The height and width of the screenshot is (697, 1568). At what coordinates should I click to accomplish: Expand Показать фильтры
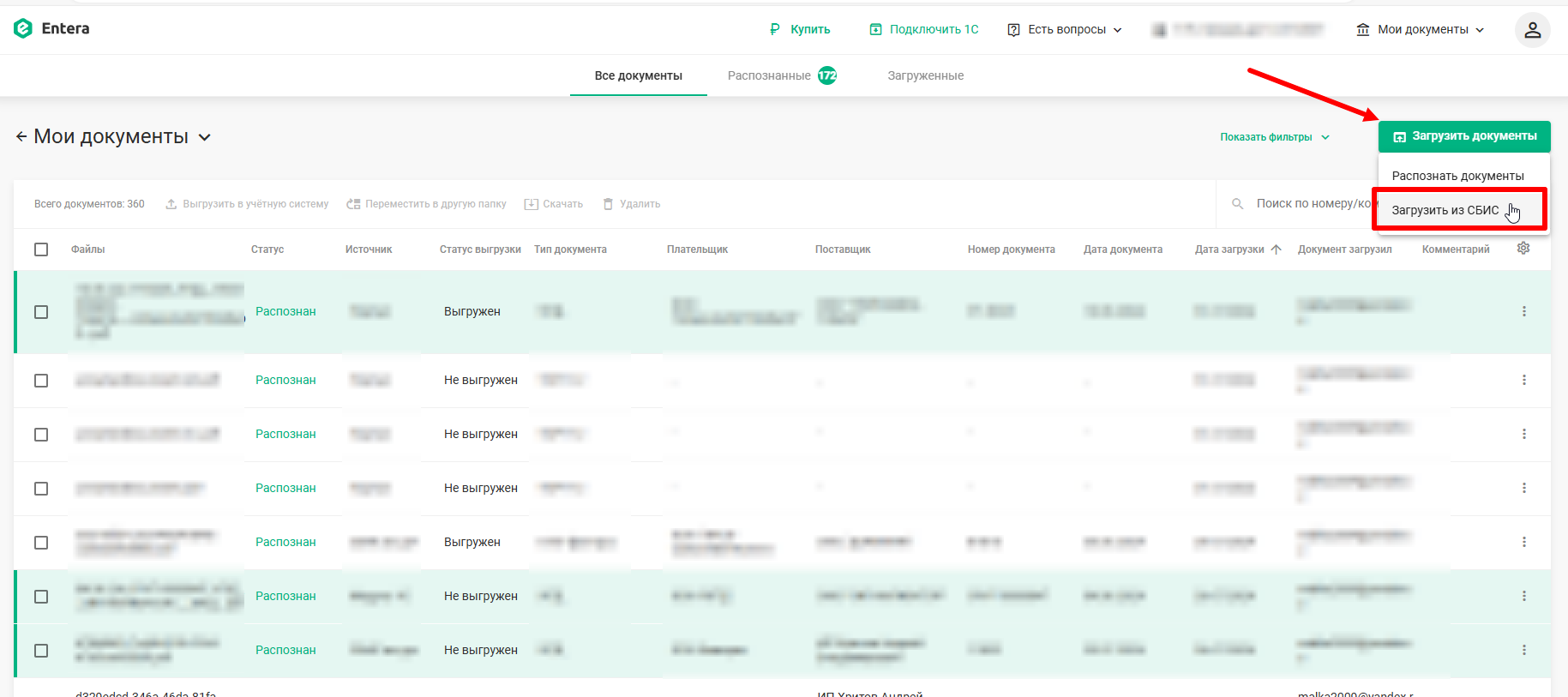click(1275, 137)
